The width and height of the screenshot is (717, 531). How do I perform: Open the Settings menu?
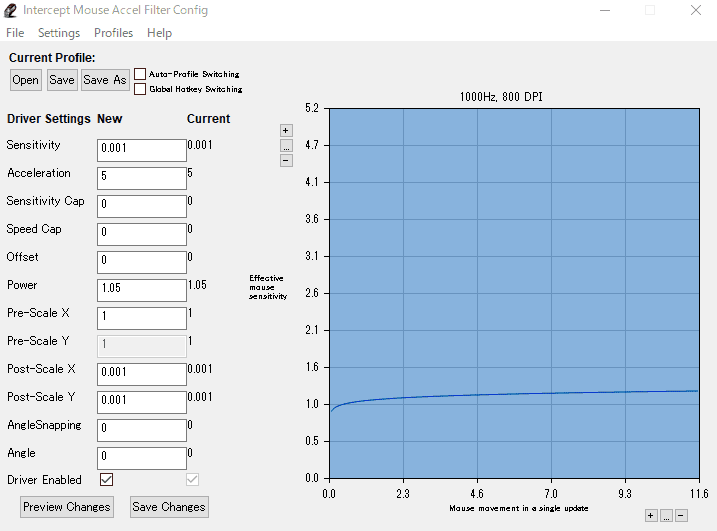[59, 33]
